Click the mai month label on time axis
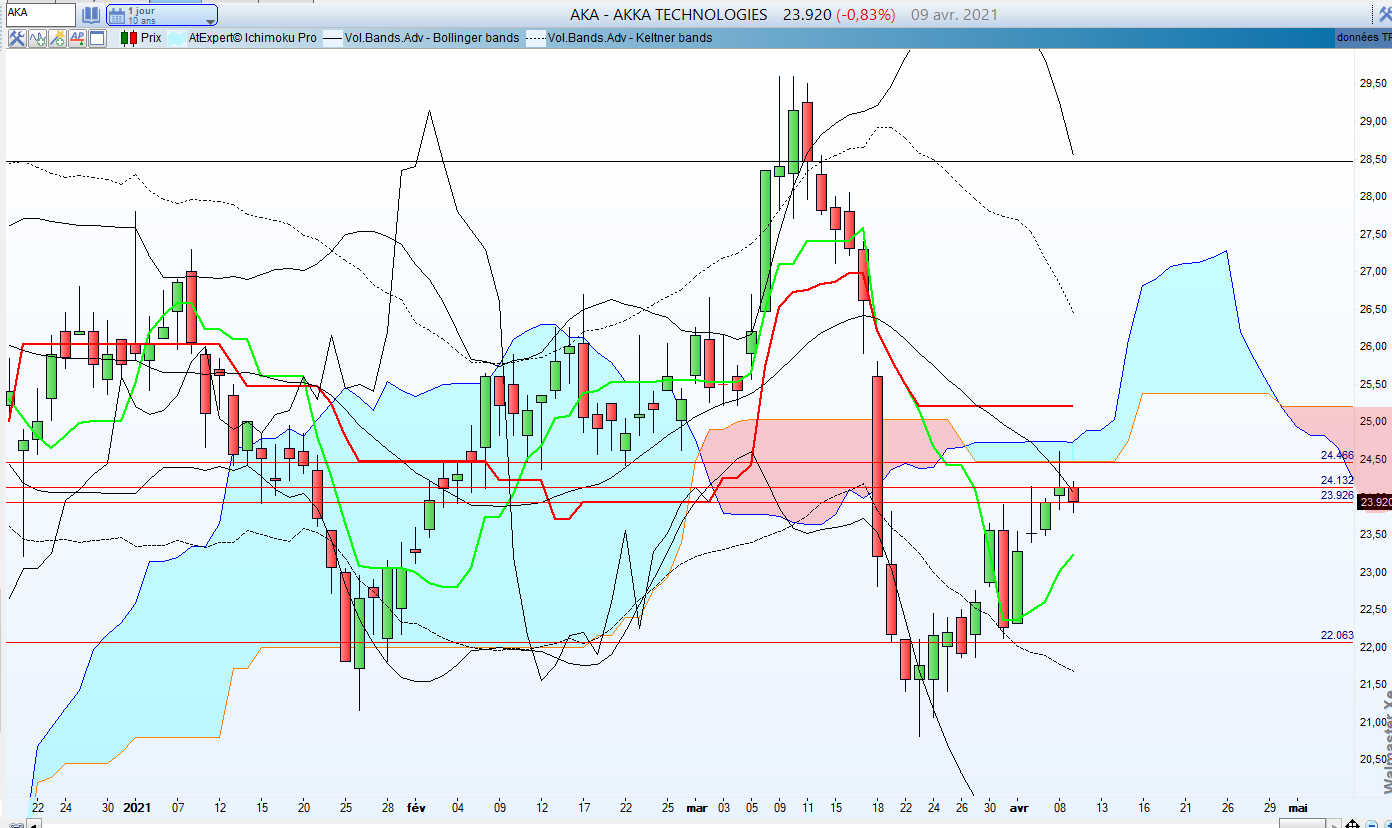 [1298, 808]
